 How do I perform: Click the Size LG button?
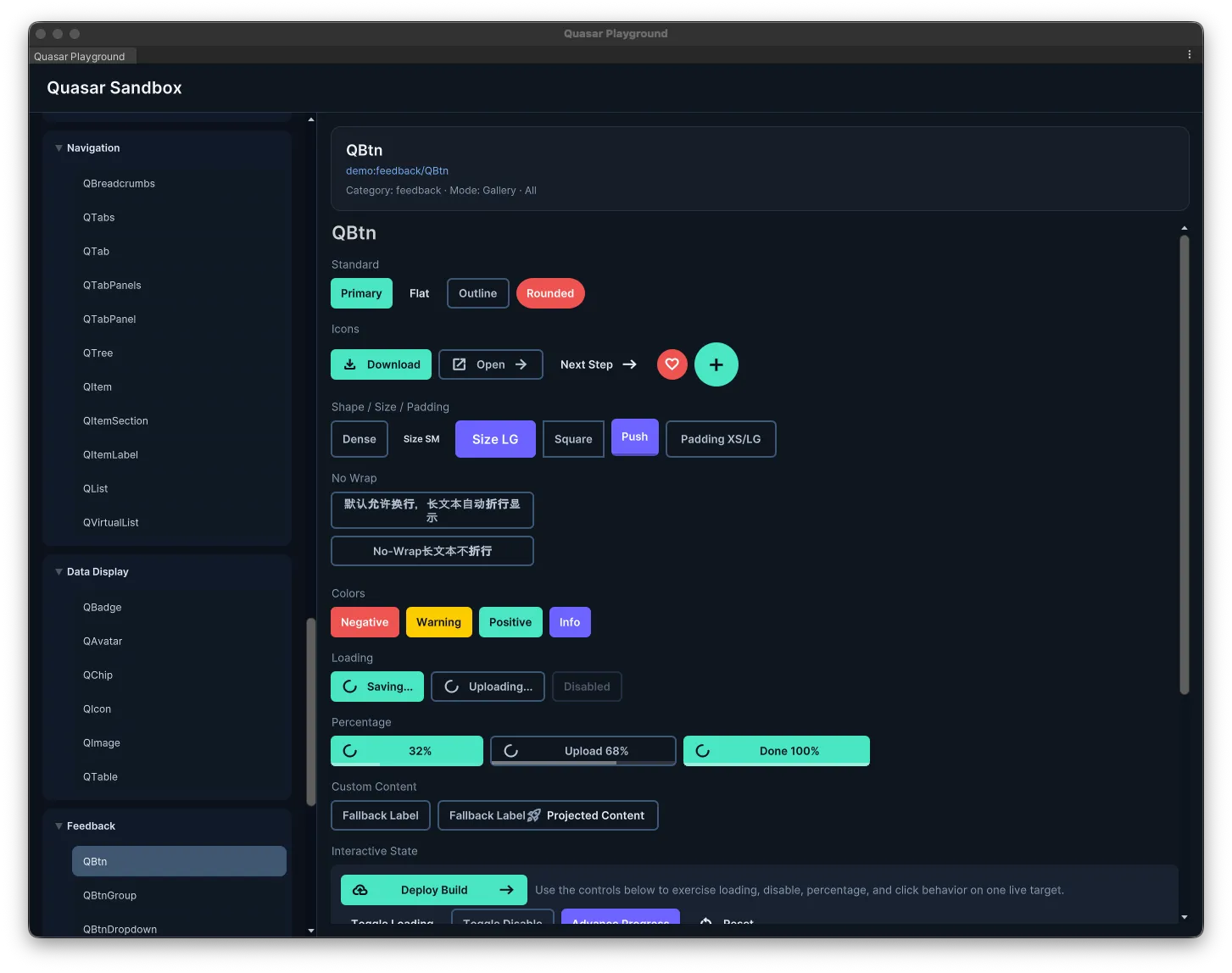tap(495, 439)
